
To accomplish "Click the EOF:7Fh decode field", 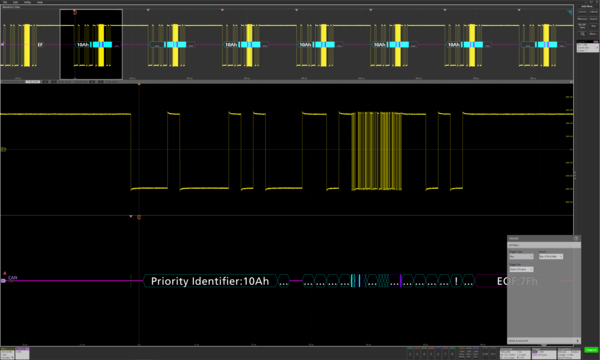I will 517,281.
